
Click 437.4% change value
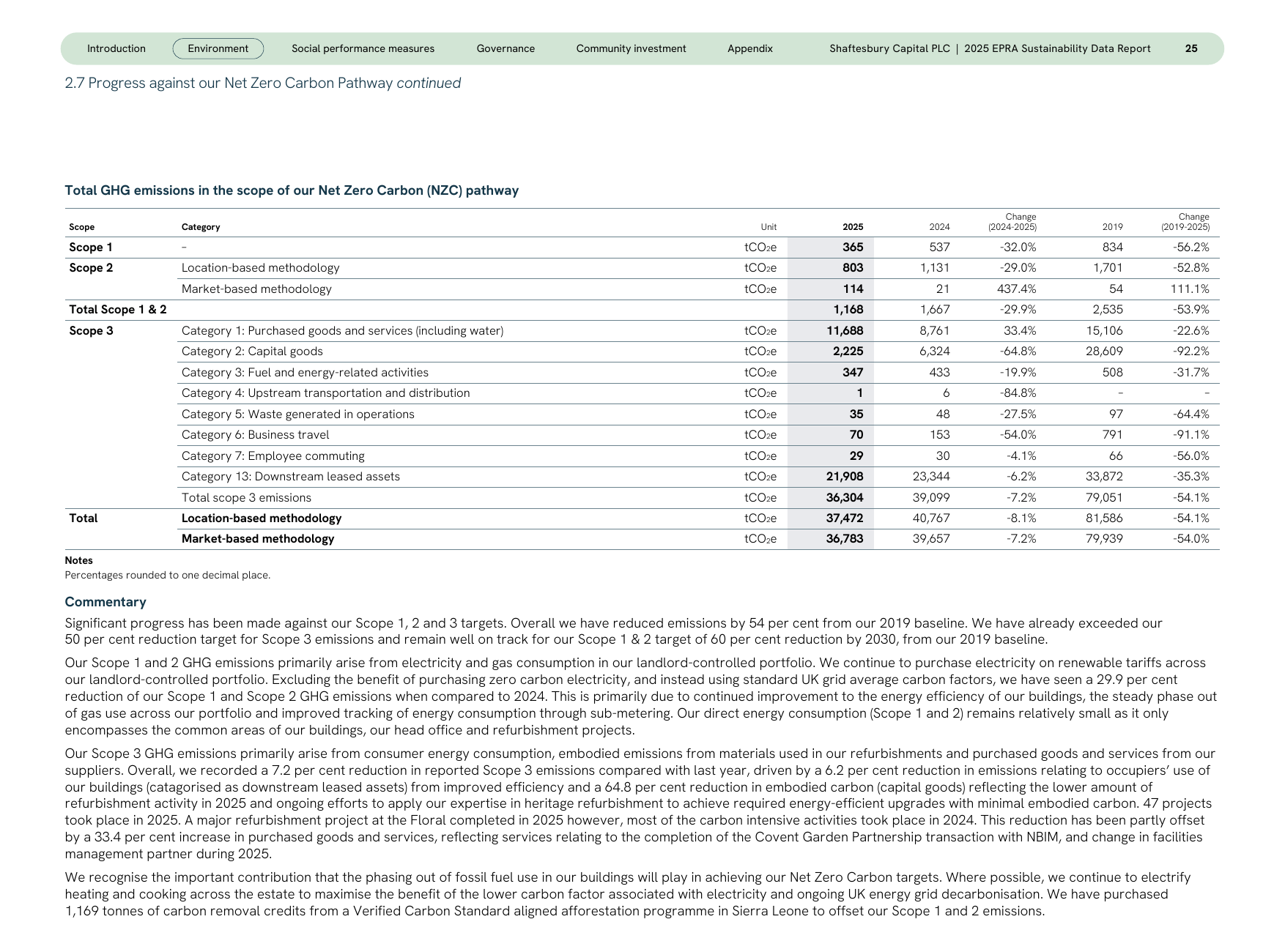1017,289
